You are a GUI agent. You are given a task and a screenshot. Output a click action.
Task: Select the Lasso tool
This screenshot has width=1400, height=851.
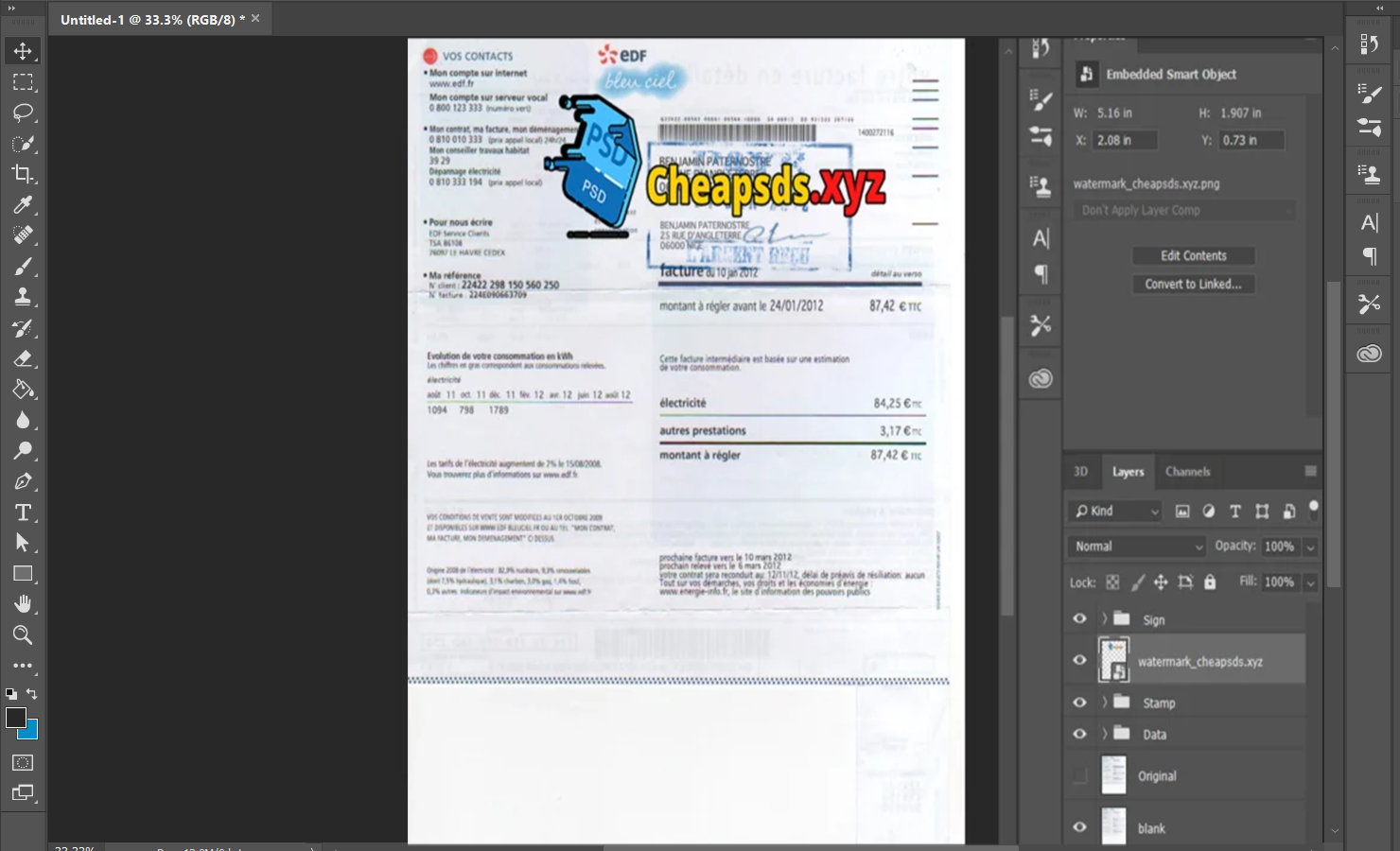[x=23, y=113]
